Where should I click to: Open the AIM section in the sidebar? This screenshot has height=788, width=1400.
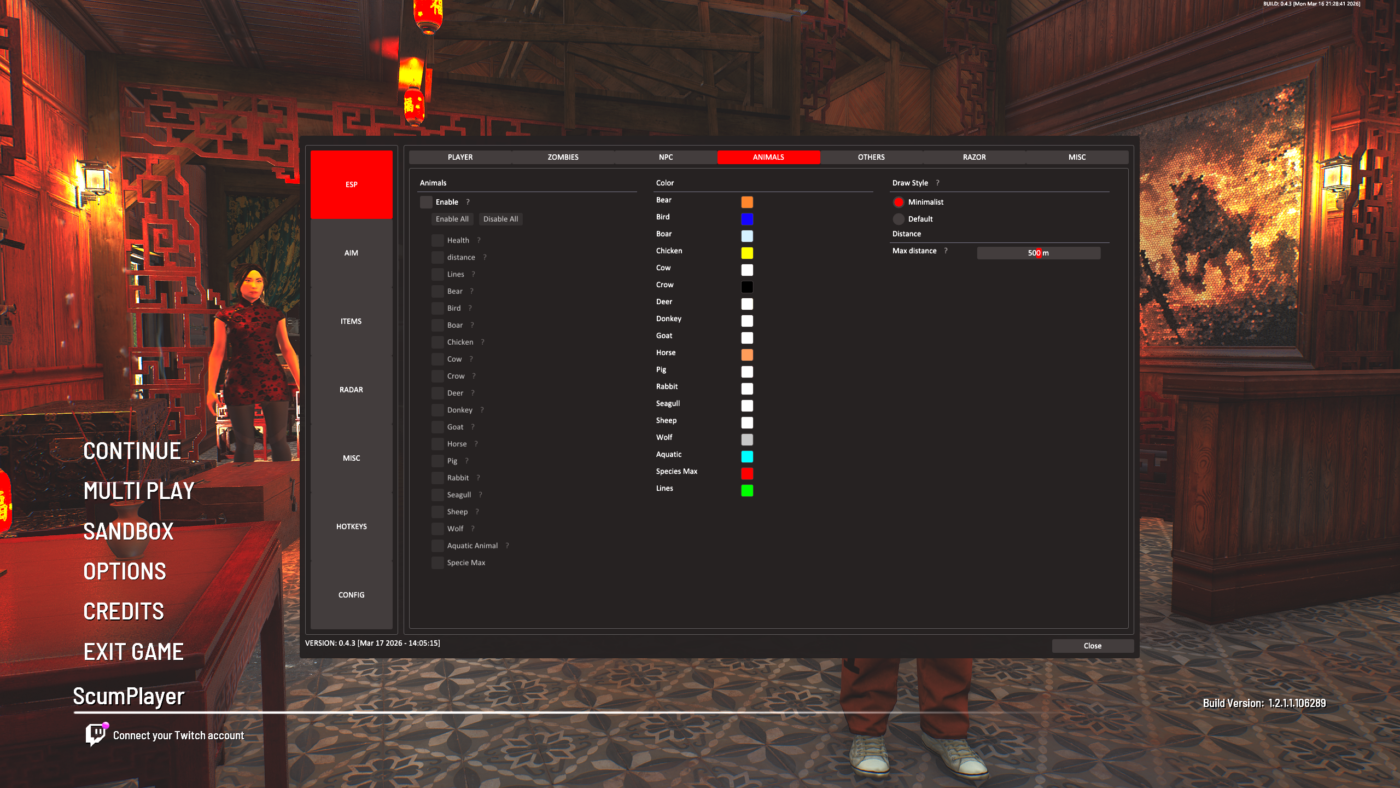pyautogui.click(x=351, y=253)
